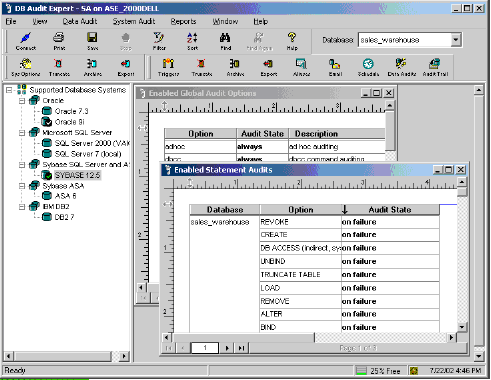Open the Audit Trail tool
The width and height of the screenshot is (491, 380).
[435, 67]
